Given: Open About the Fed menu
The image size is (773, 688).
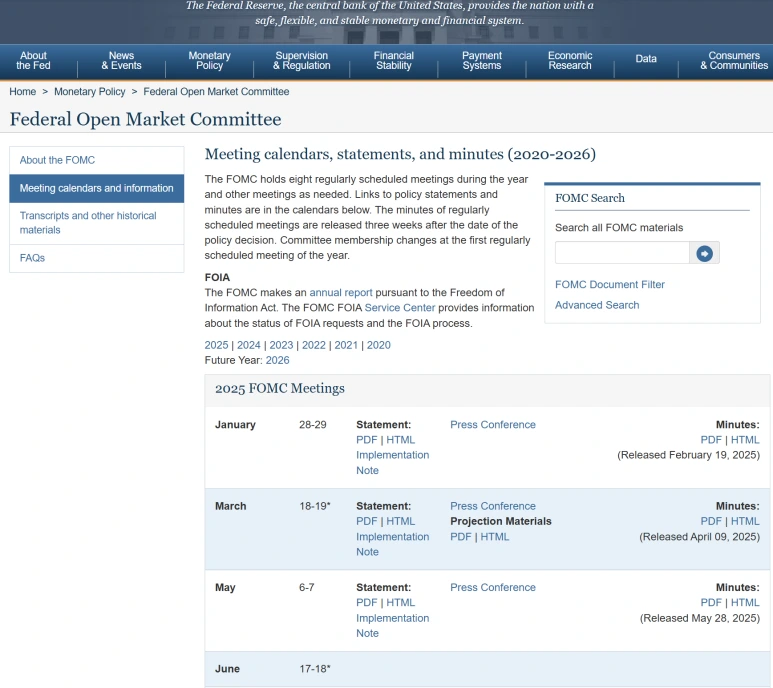Looking at the screenshot, I should coord(33,61).
